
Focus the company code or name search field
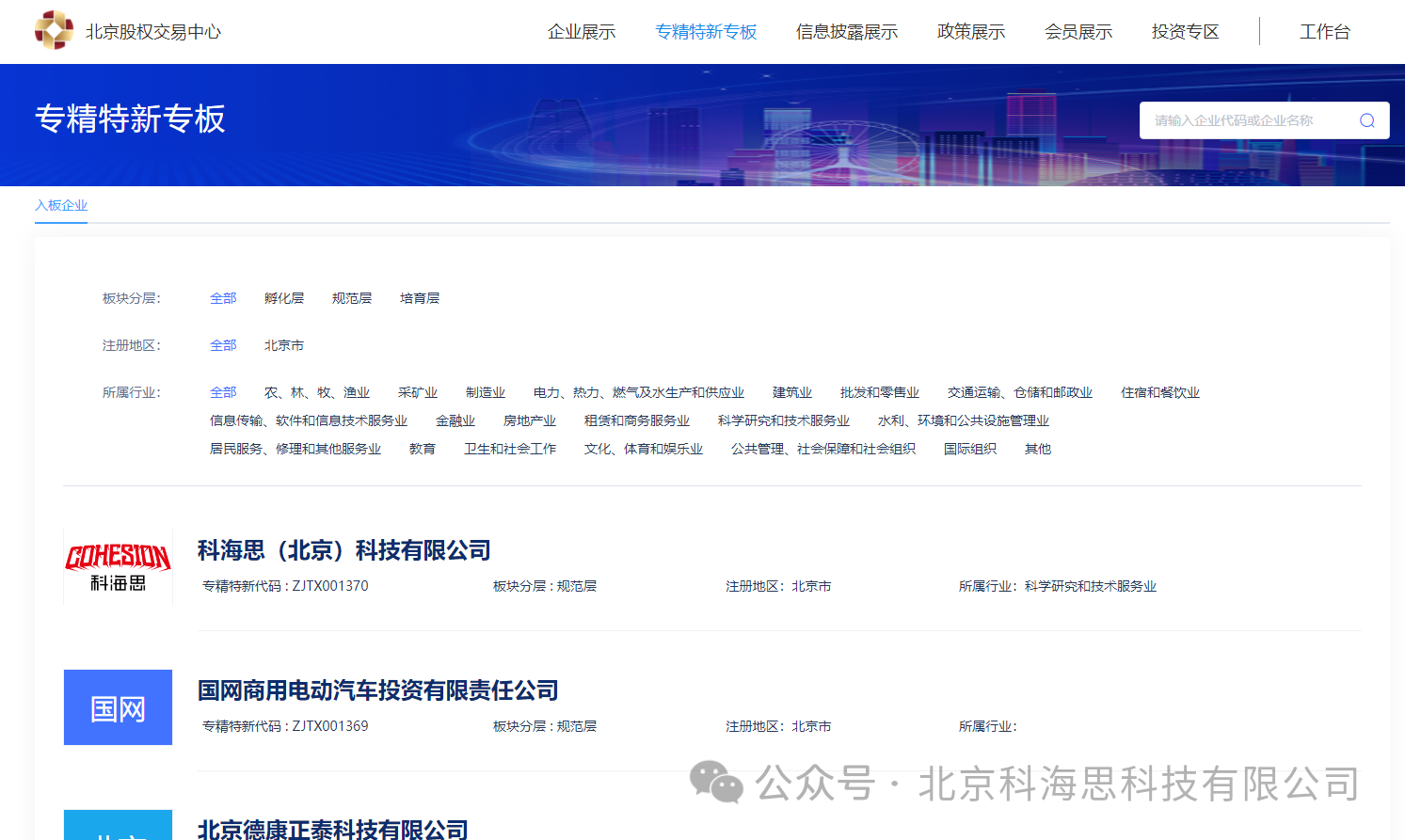click(1264, 120)
